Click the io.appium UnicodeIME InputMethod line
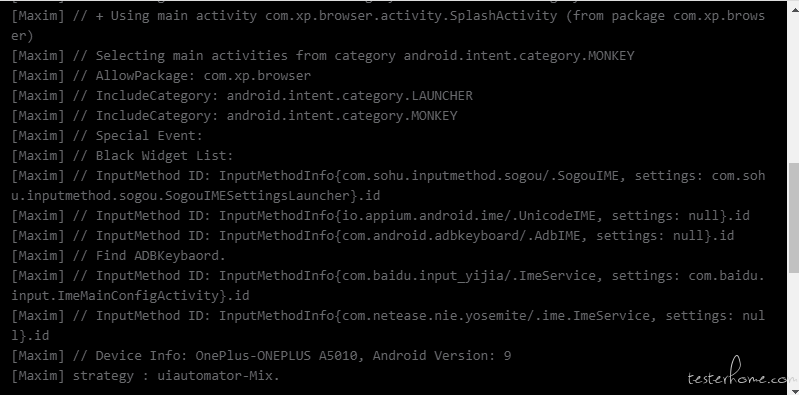 coord(380,216)
